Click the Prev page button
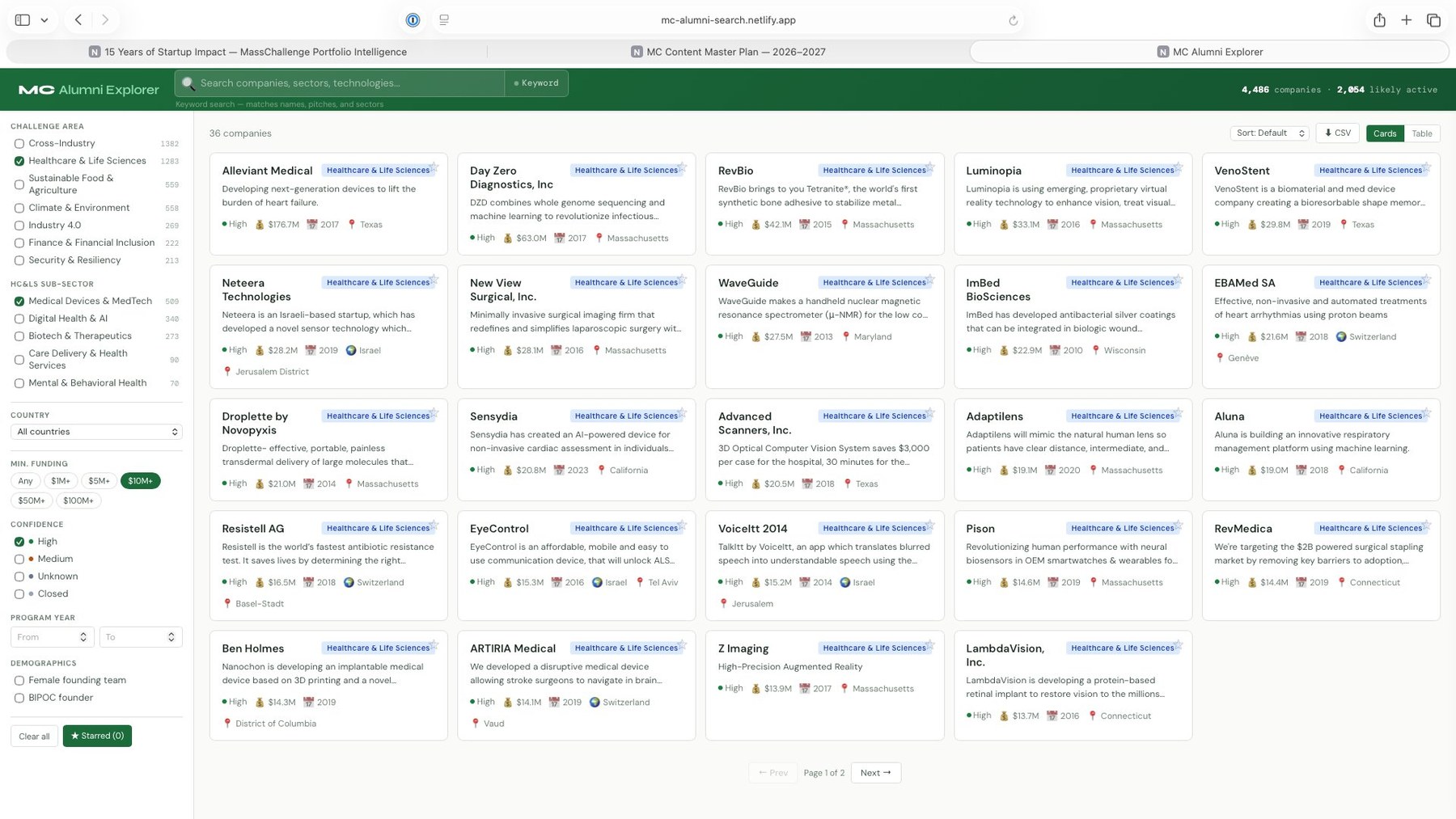This screenshot has width=1456, height=819. click(x=772, y=773)
